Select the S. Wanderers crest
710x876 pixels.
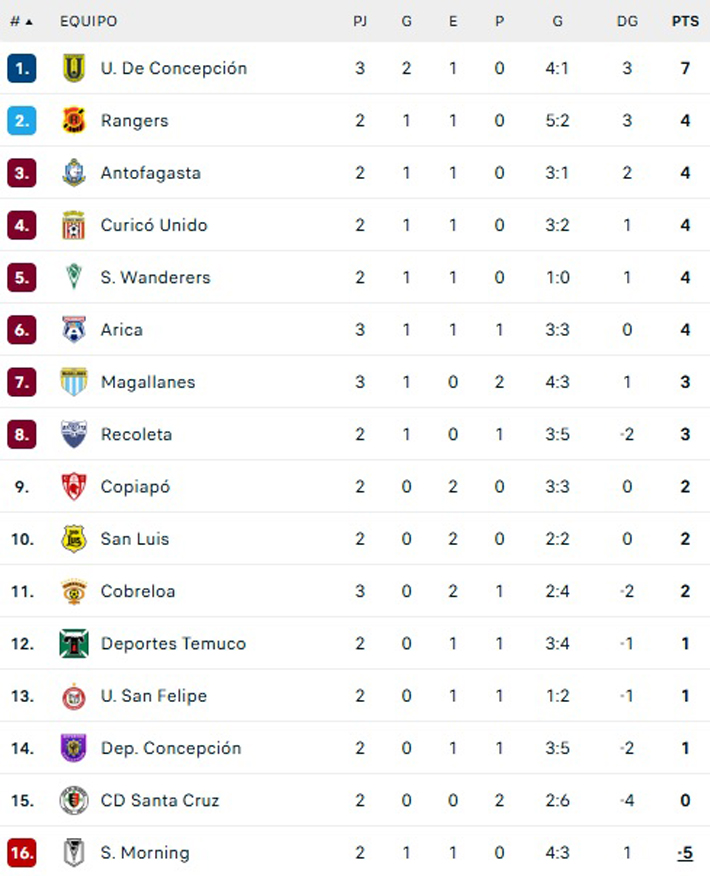point(74,277)
